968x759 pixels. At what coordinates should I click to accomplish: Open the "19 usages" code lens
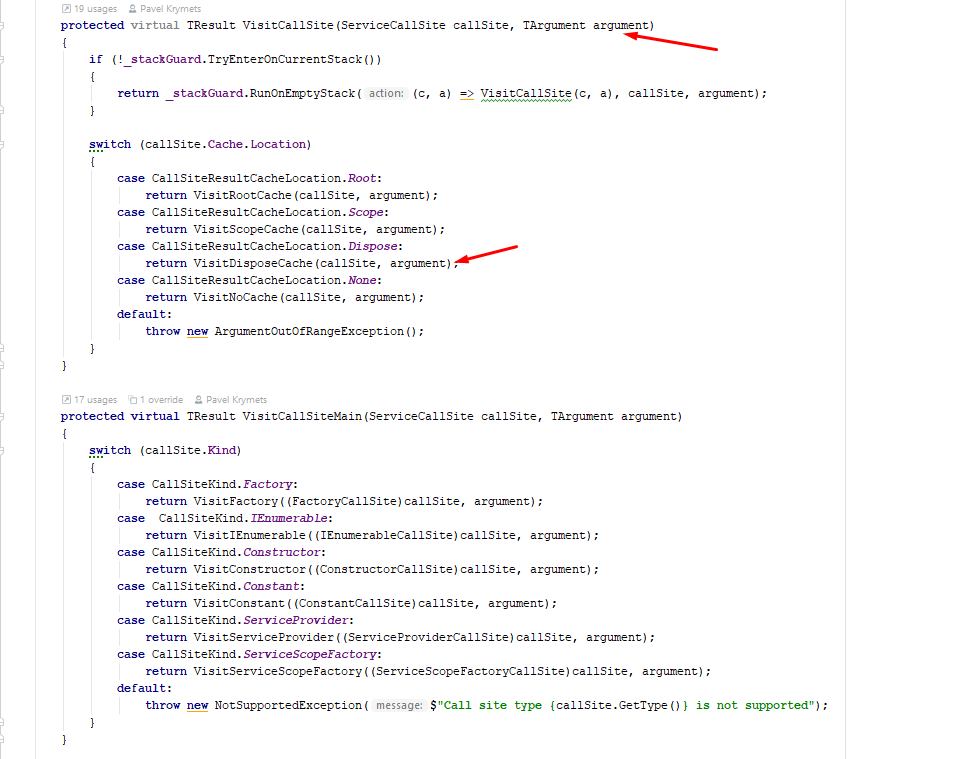95,9
